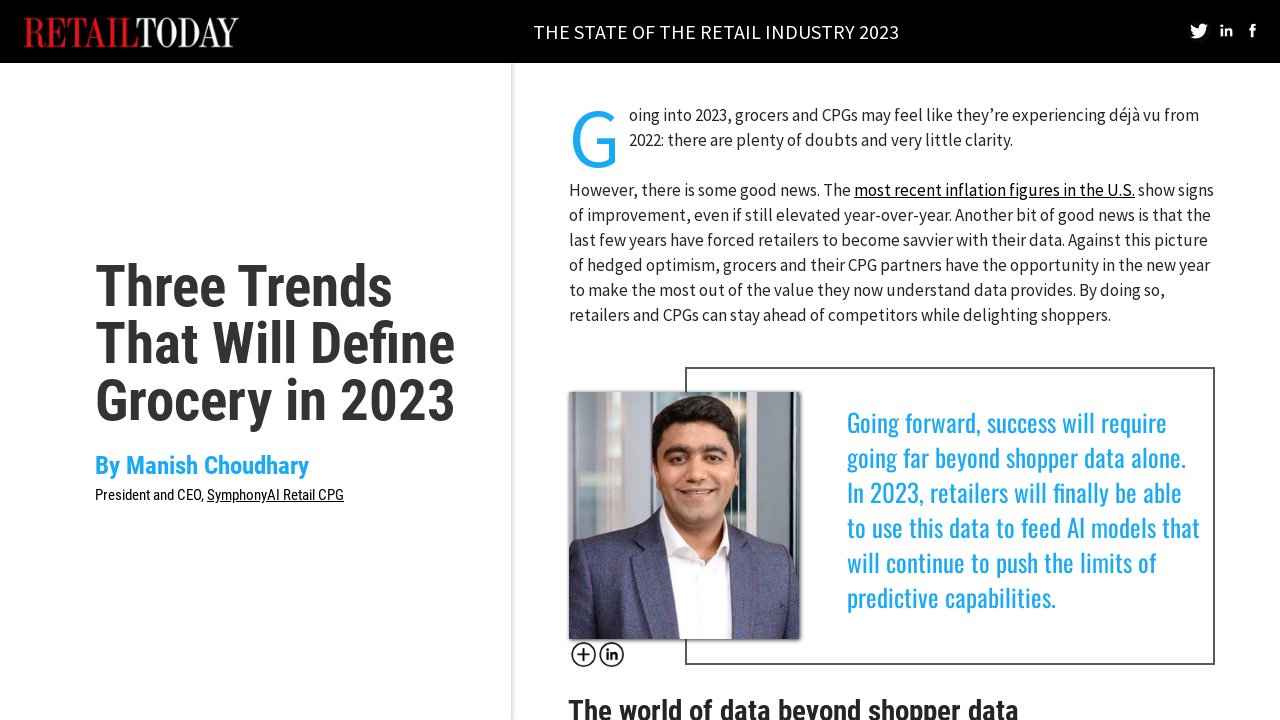Toggle the header social bar Twitter share
Viewport: 1280px width, 720px height.
click(x=1198, y=31)
